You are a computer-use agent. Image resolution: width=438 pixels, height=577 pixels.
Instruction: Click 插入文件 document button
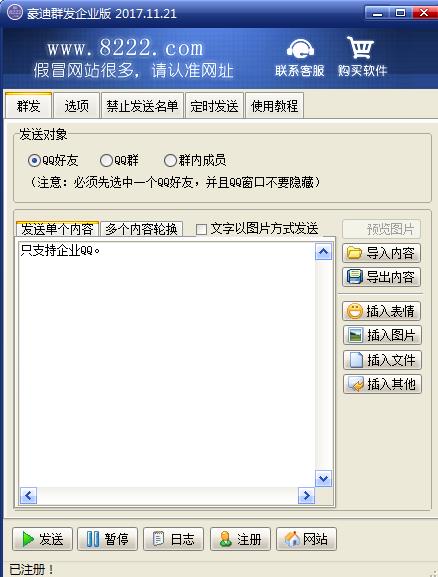pyautogui.click(x=382, y=360)
